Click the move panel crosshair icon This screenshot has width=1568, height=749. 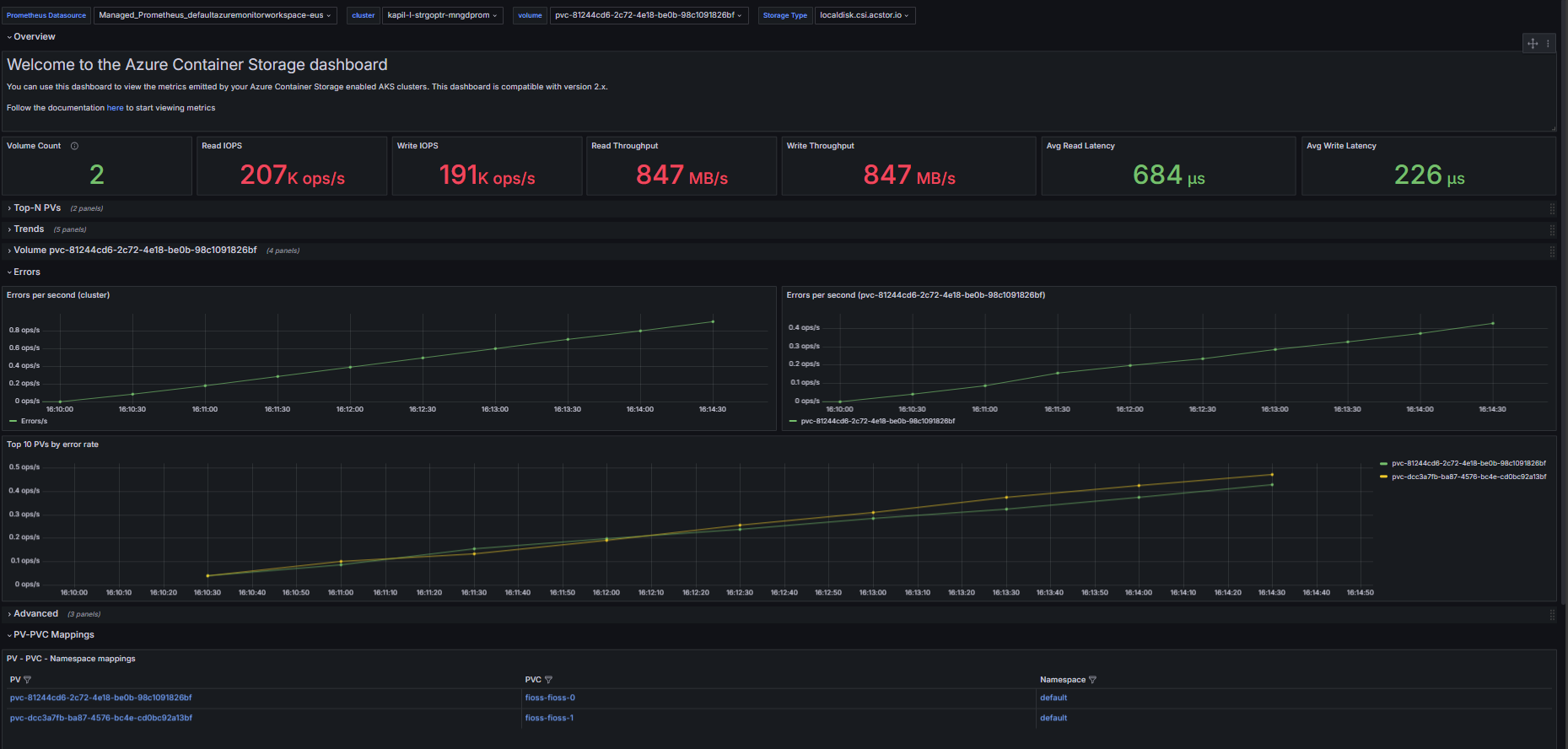pos(1533,44)
